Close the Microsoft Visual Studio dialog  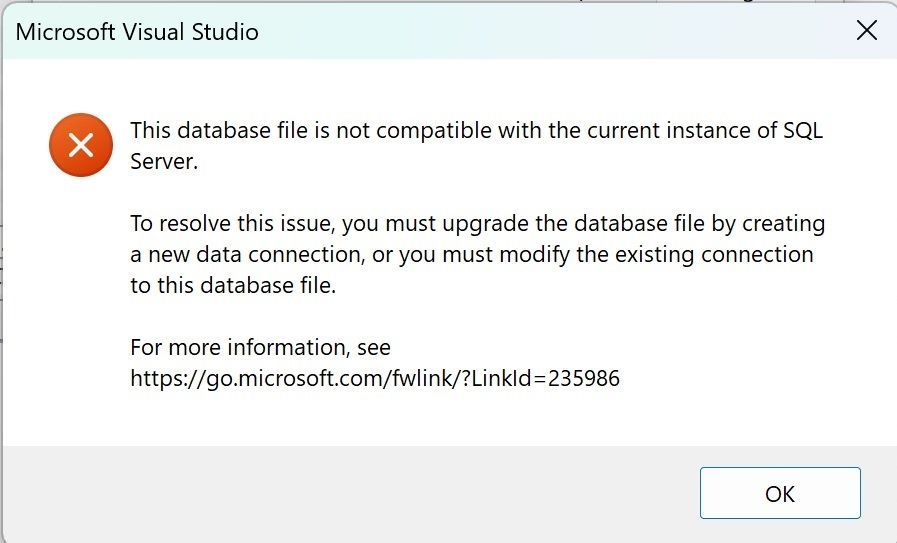click(867, 31)
